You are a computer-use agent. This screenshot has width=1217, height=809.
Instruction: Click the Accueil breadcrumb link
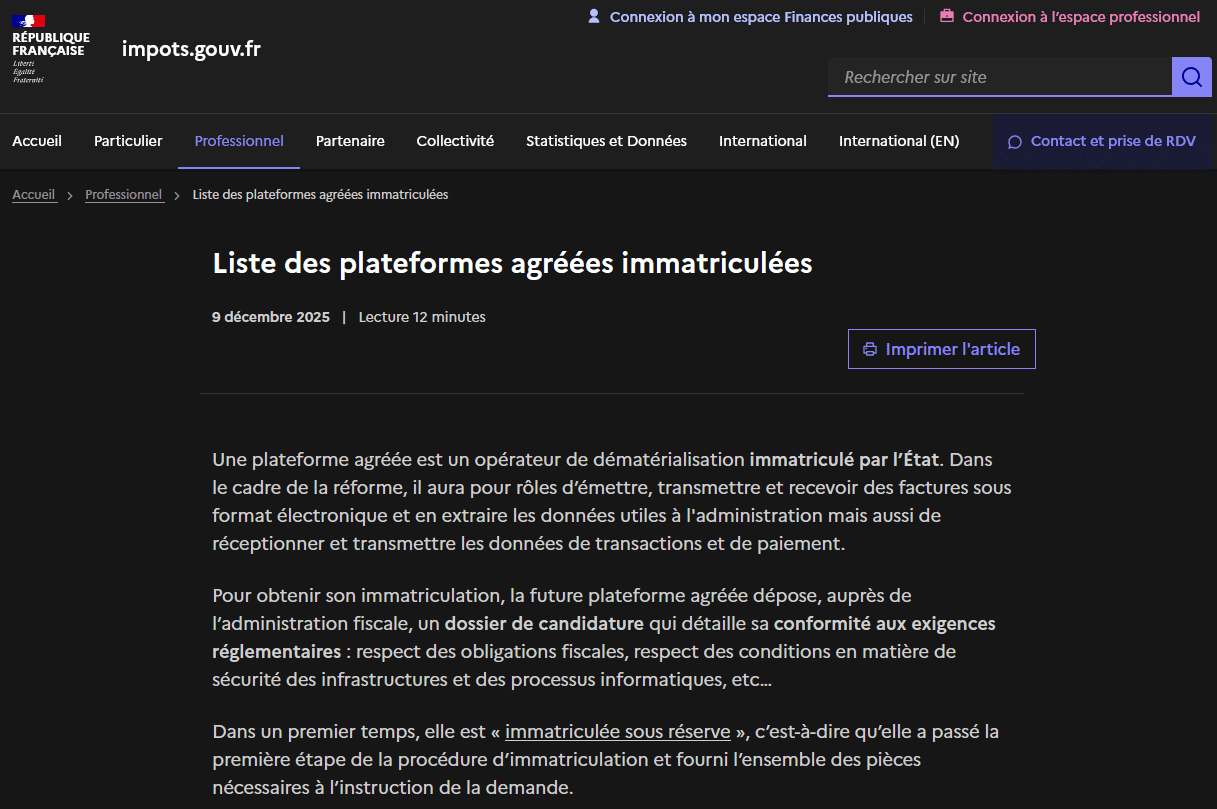click(x=34, y=195)
